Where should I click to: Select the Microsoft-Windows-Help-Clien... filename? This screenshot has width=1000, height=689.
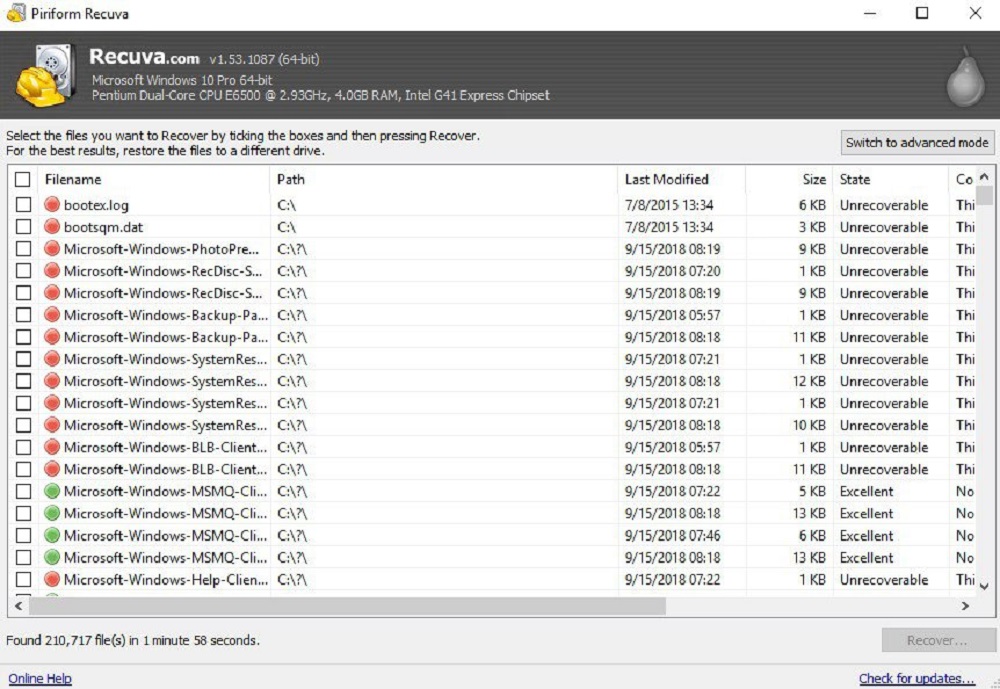166,579
